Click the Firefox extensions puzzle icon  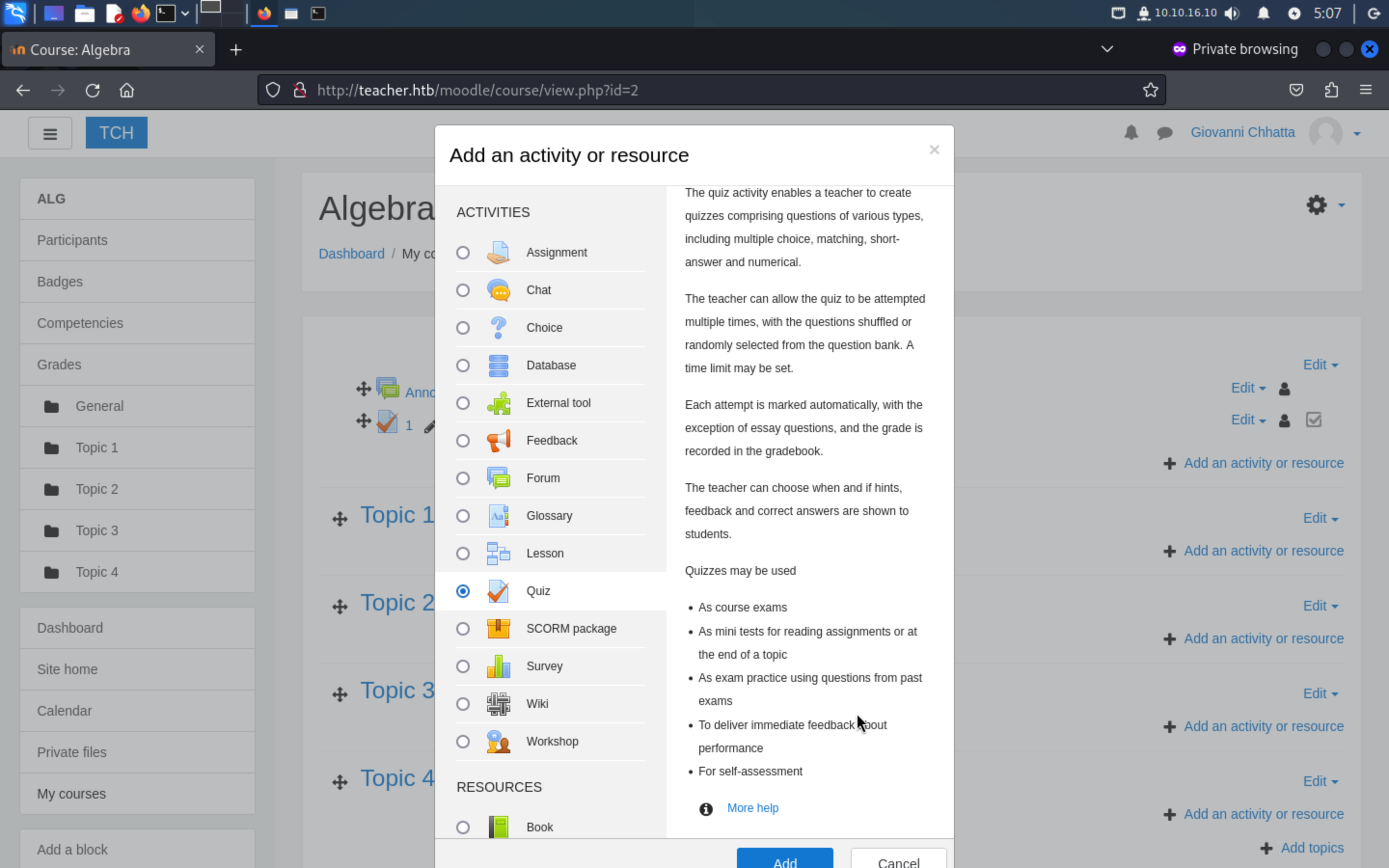coord(1331,90)
